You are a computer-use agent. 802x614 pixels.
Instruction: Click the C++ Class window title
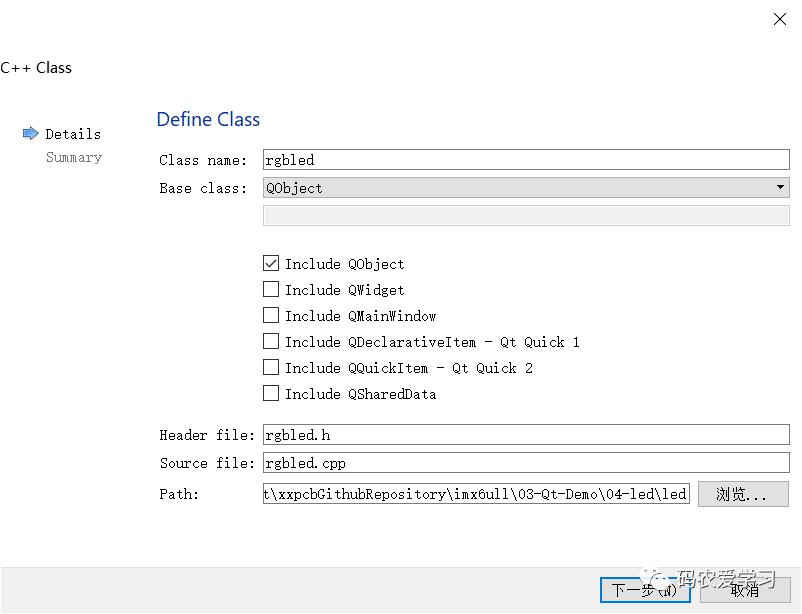(x=36, y=68)
